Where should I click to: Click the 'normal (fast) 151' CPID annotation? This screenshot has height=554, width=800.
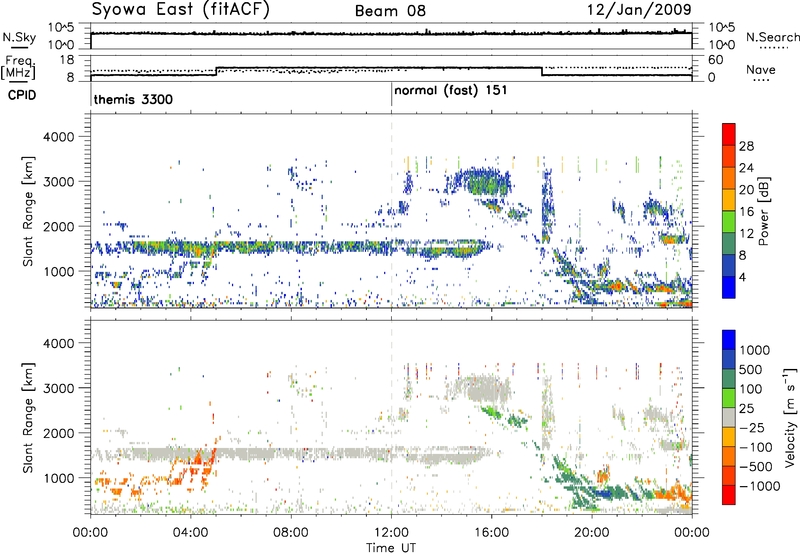(x=451, y=91)
